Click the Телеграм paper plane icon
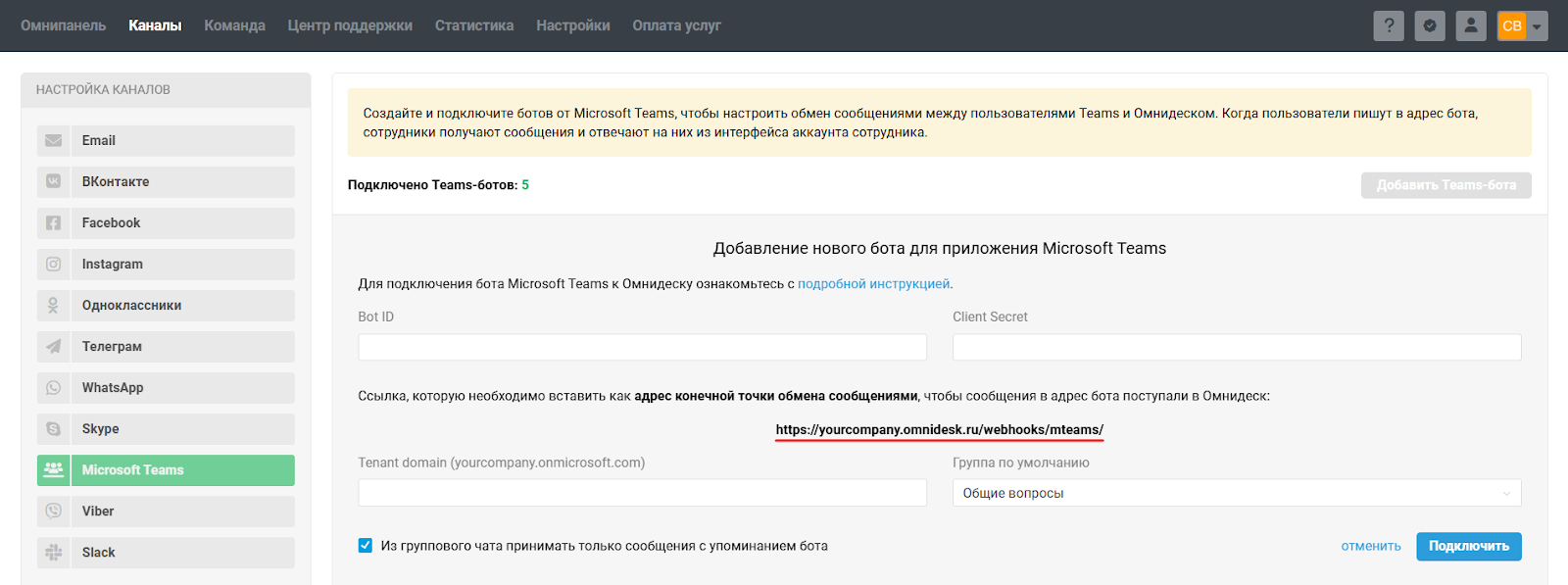Image resolution: width=1568 pixels, height=585 pixels. tap(53, 347)
